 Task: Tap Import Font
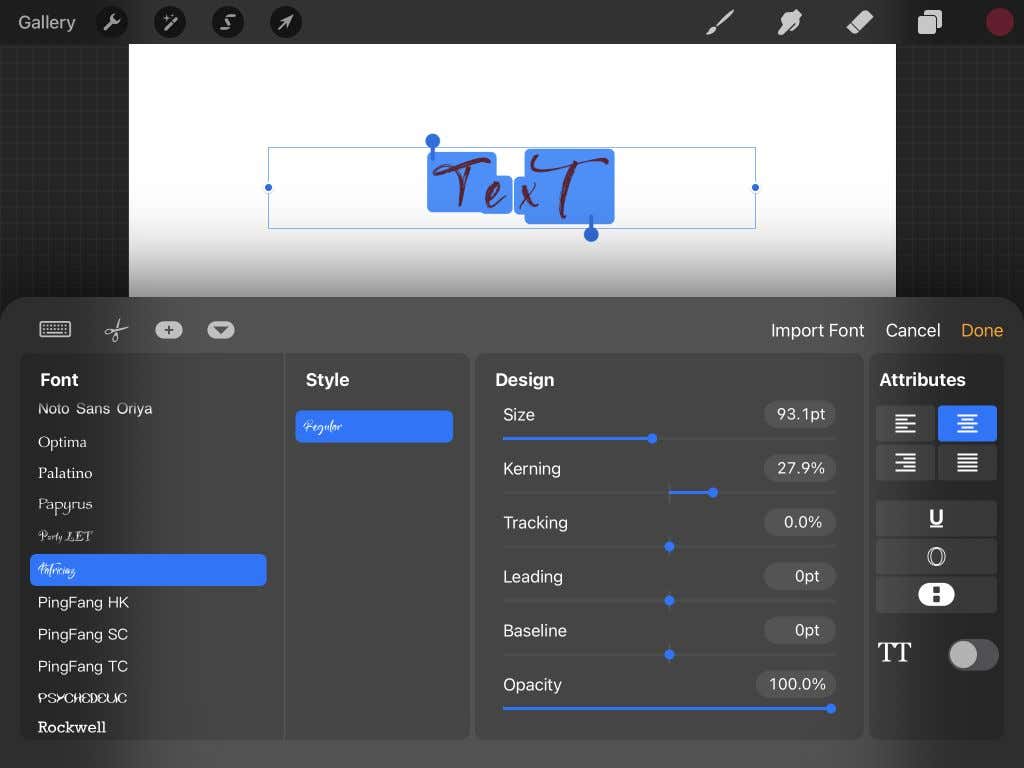tap(817, 330)
